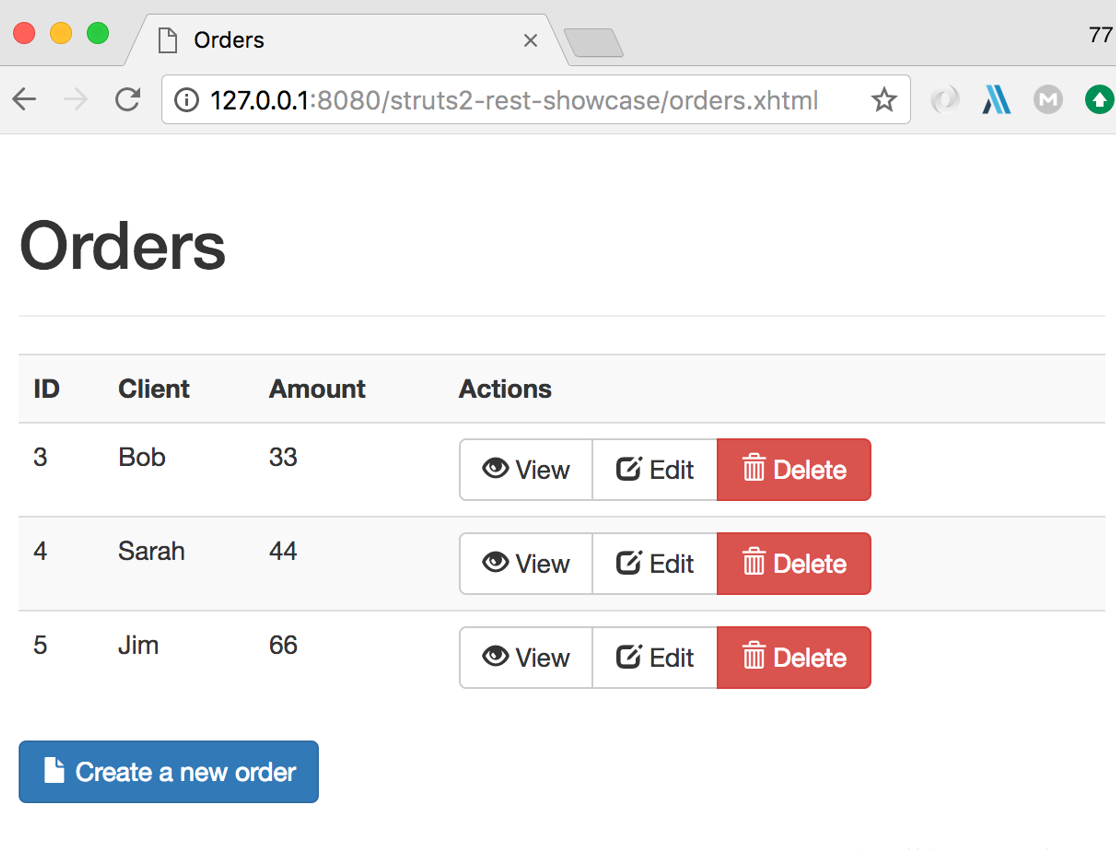Click the faded circular extension icon

[x=945, y=100]
